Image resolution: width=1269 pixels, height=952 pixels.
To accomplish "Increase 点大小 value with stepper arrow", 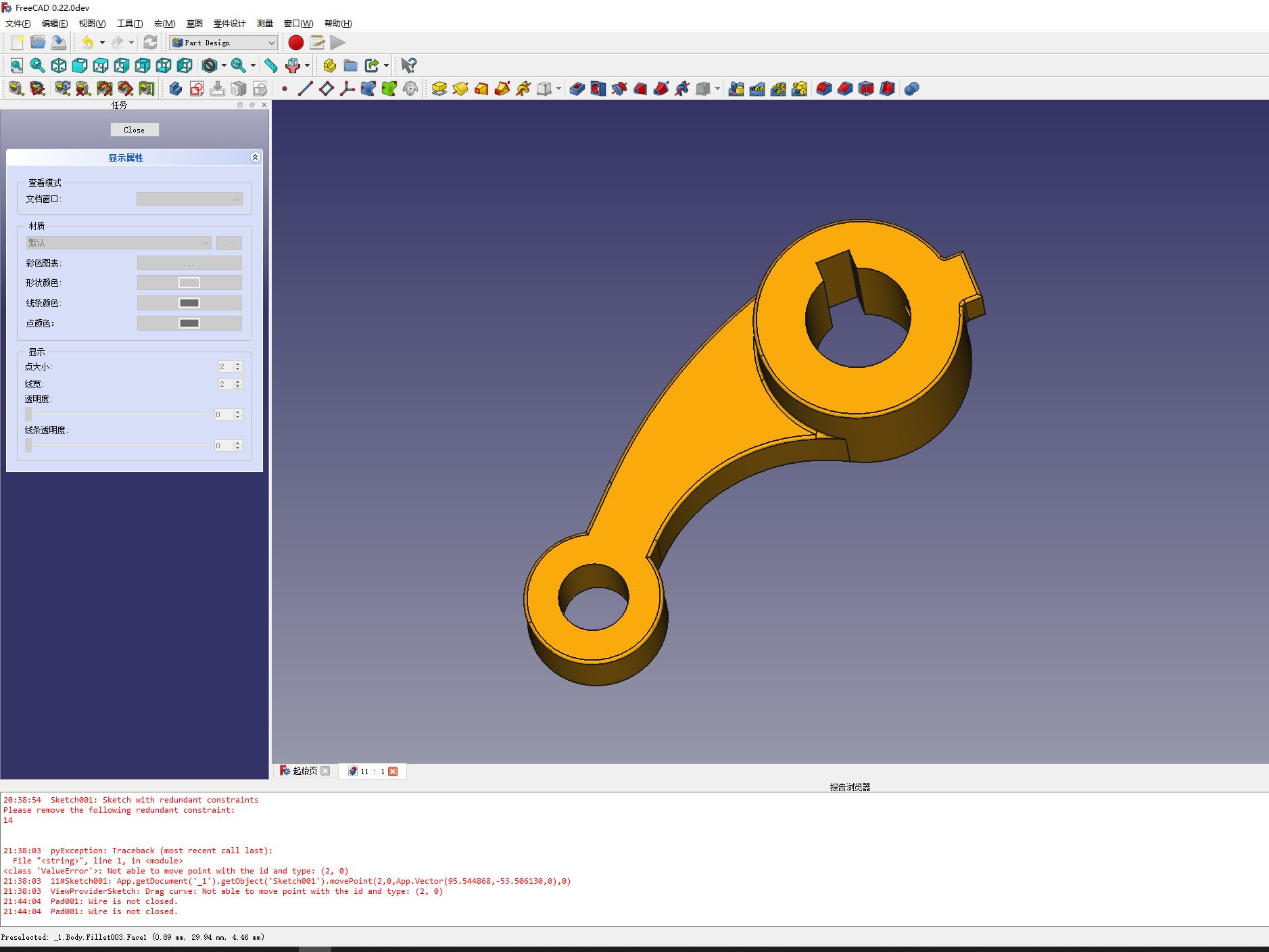I will 238,364.
